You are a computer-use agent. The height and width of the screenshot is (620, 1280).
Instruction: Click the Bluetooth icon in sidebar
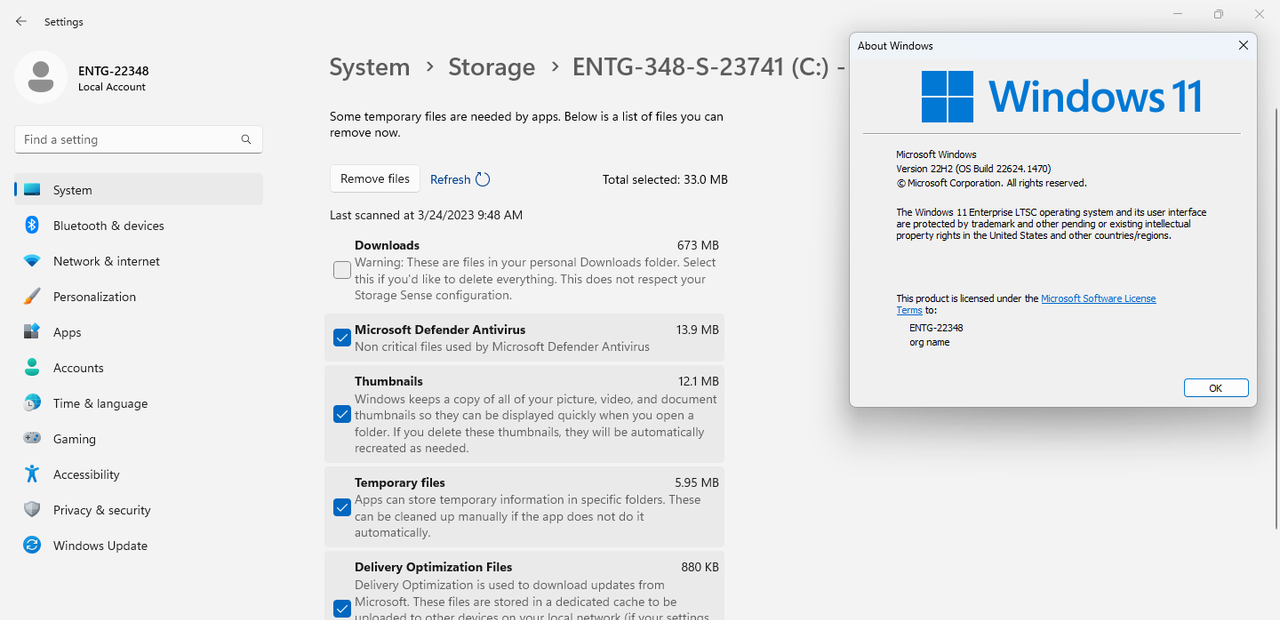(32, 225)
